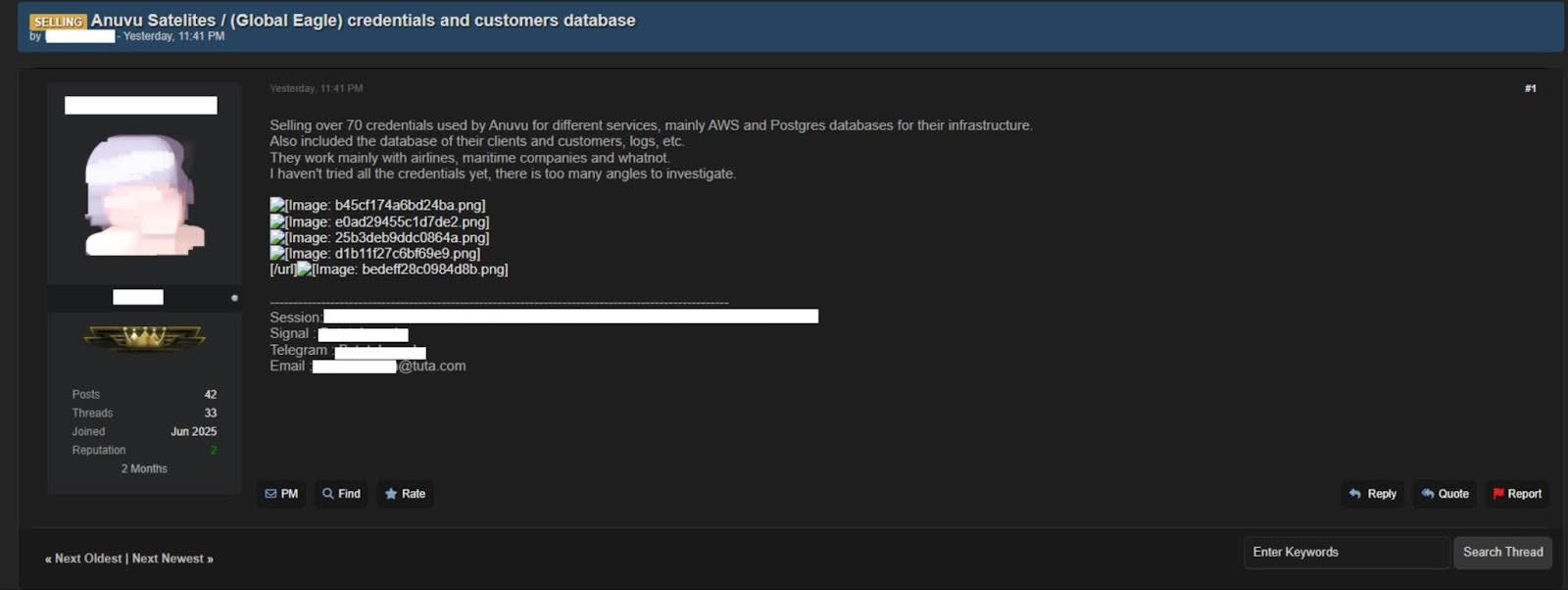
Task: Reply to this post
Action: [1373, 494]
